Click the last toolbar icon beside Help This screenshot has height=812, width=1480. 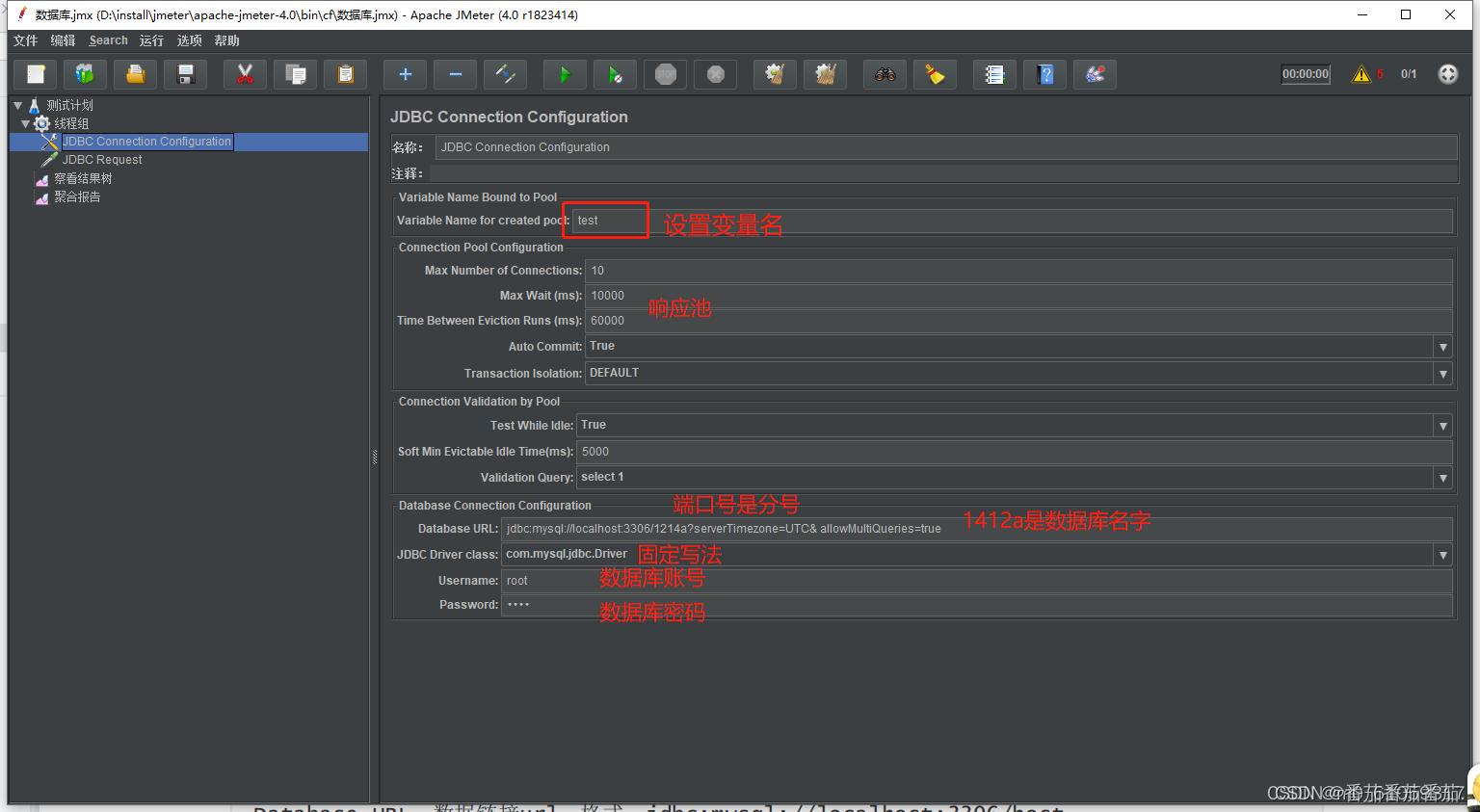[x=1095, y=74]
